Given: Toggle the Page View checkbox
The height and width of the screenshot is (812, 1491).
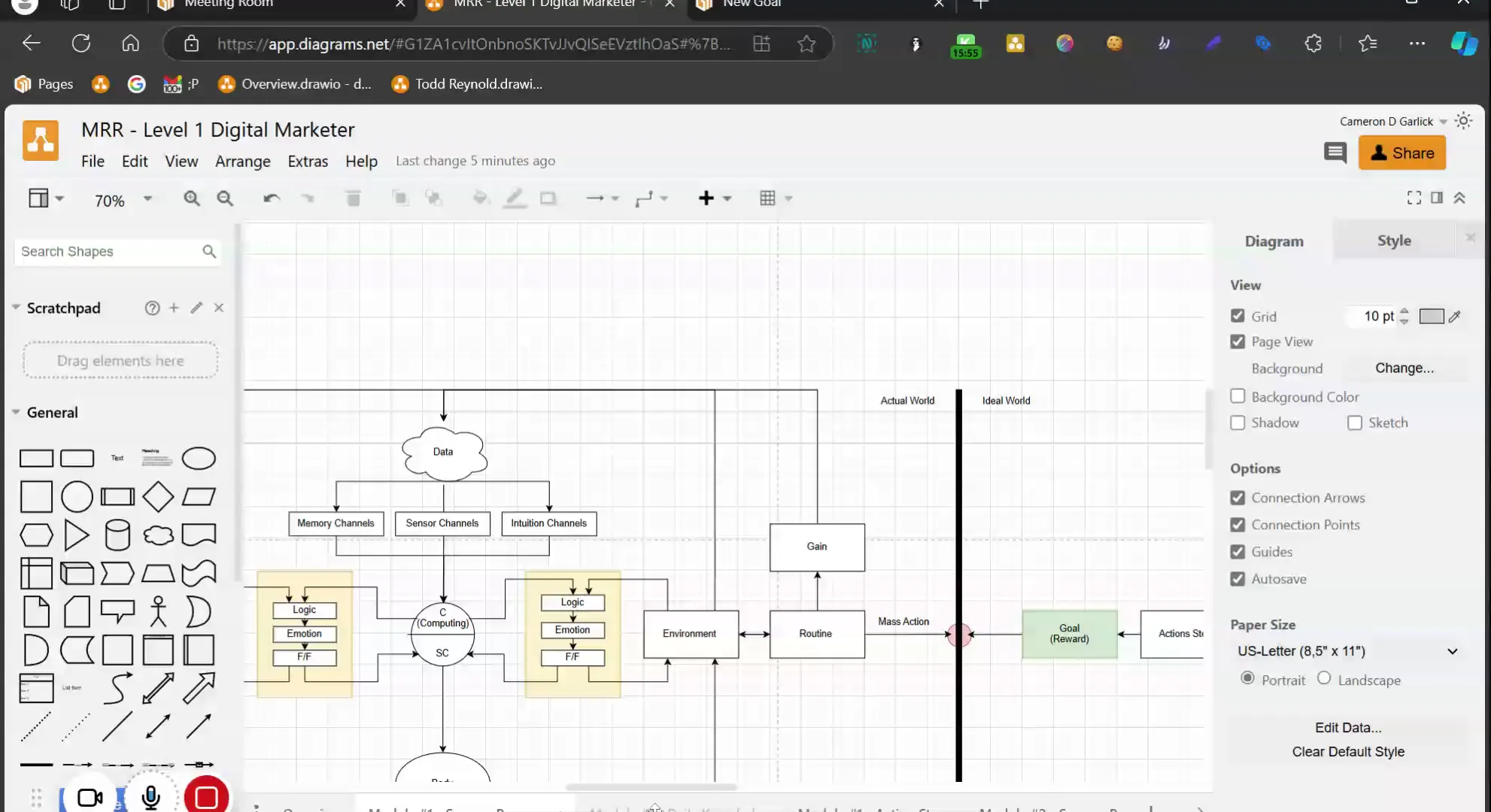Looking at the screenshot, I should [1237, 341].
